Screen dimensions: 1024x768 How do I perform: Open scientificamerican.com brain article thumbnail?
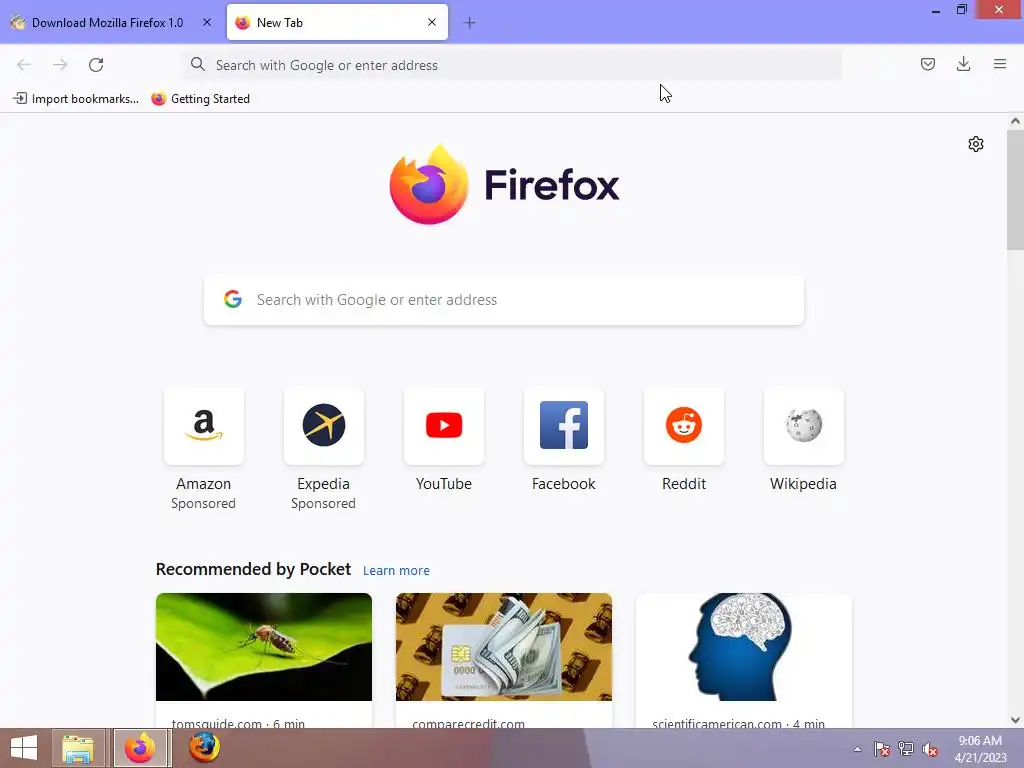click(x=744, y=647)
